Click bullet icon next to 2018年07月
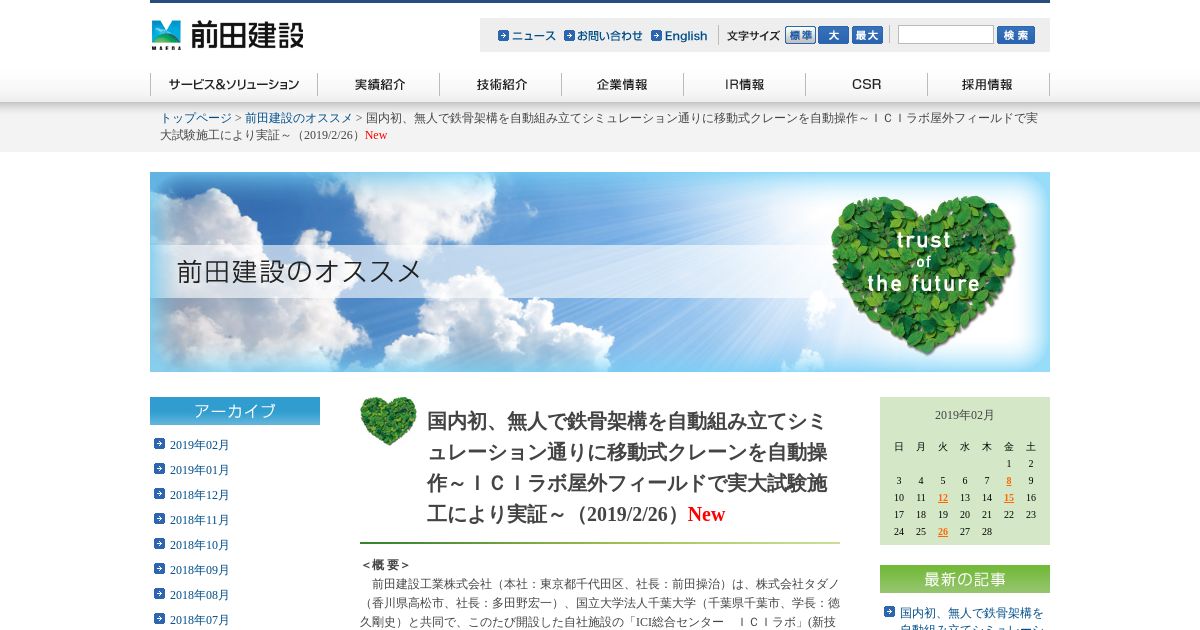 coord(159,619)
